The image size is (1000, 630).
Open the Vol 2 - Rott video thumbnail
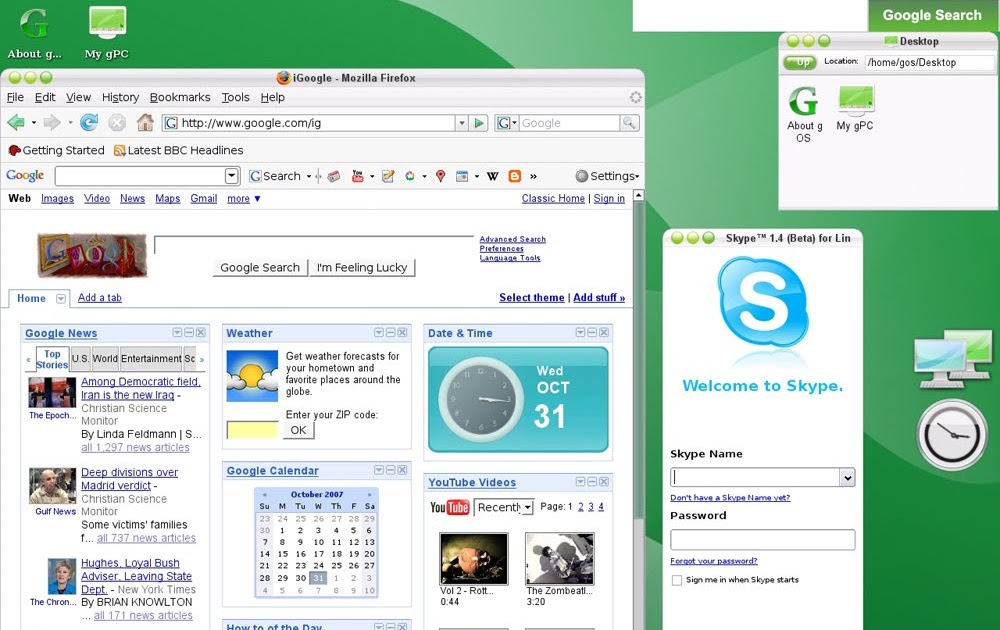(474, 559)
